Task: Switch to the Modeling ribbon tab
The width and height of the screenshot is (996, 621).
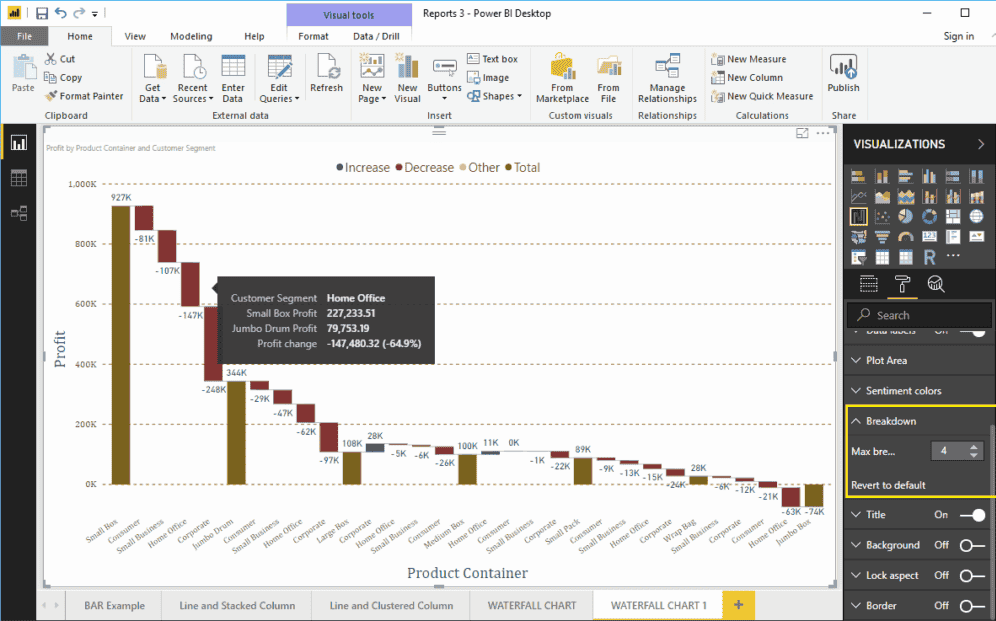Action: (x=191, y=36)
